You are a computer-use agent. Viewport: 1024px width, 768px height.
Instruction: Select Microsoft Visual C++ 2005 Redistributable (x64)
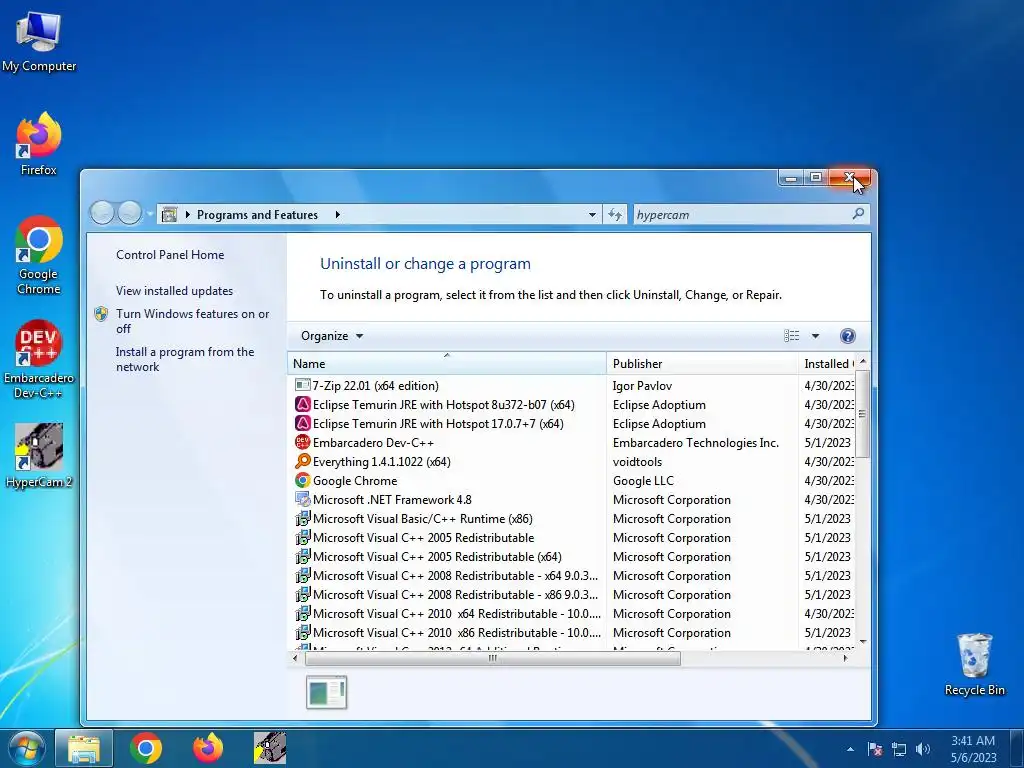(x=437, y=556)
